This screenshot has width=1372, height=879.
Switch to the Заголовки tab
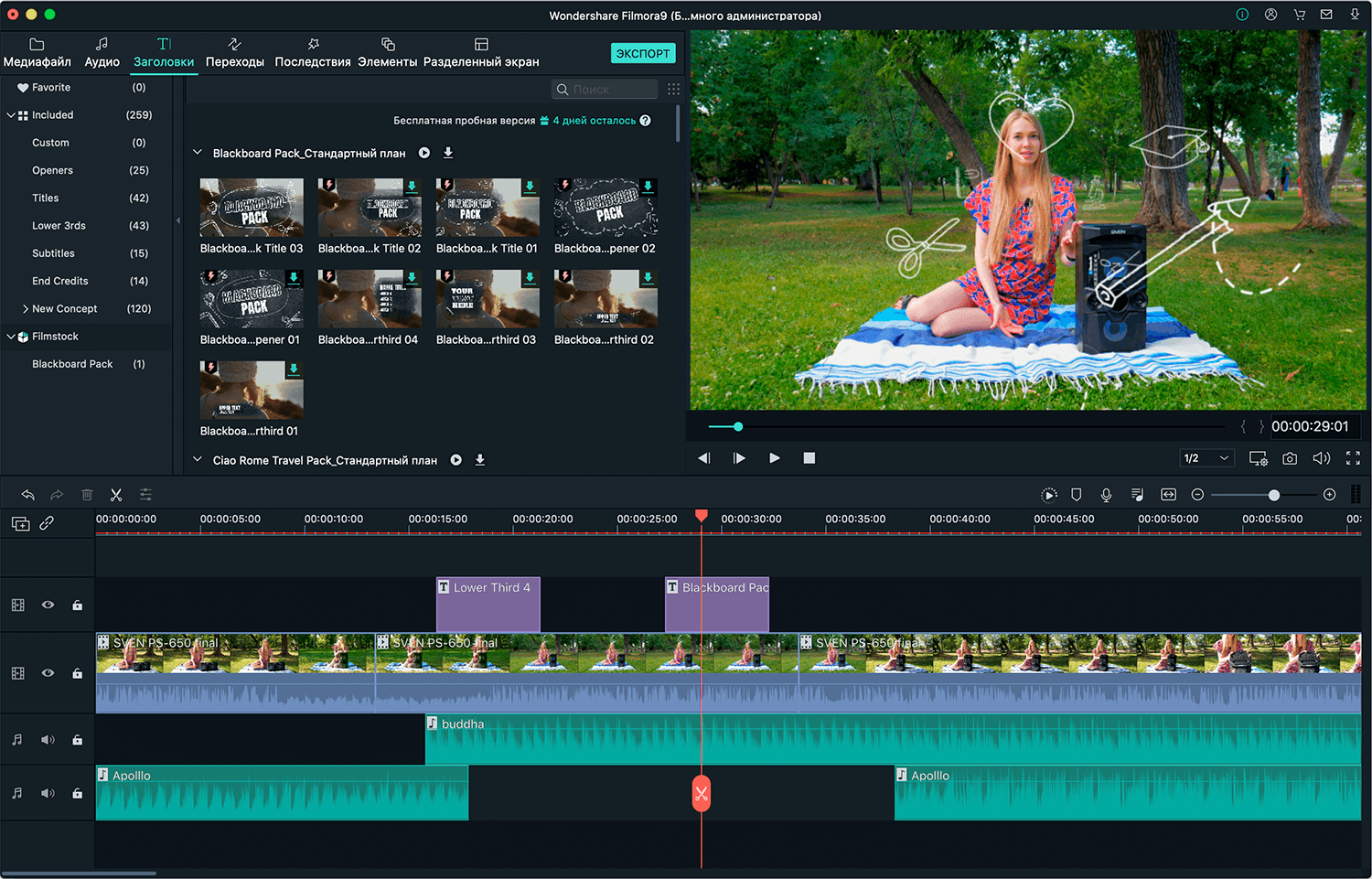[164, 53]
